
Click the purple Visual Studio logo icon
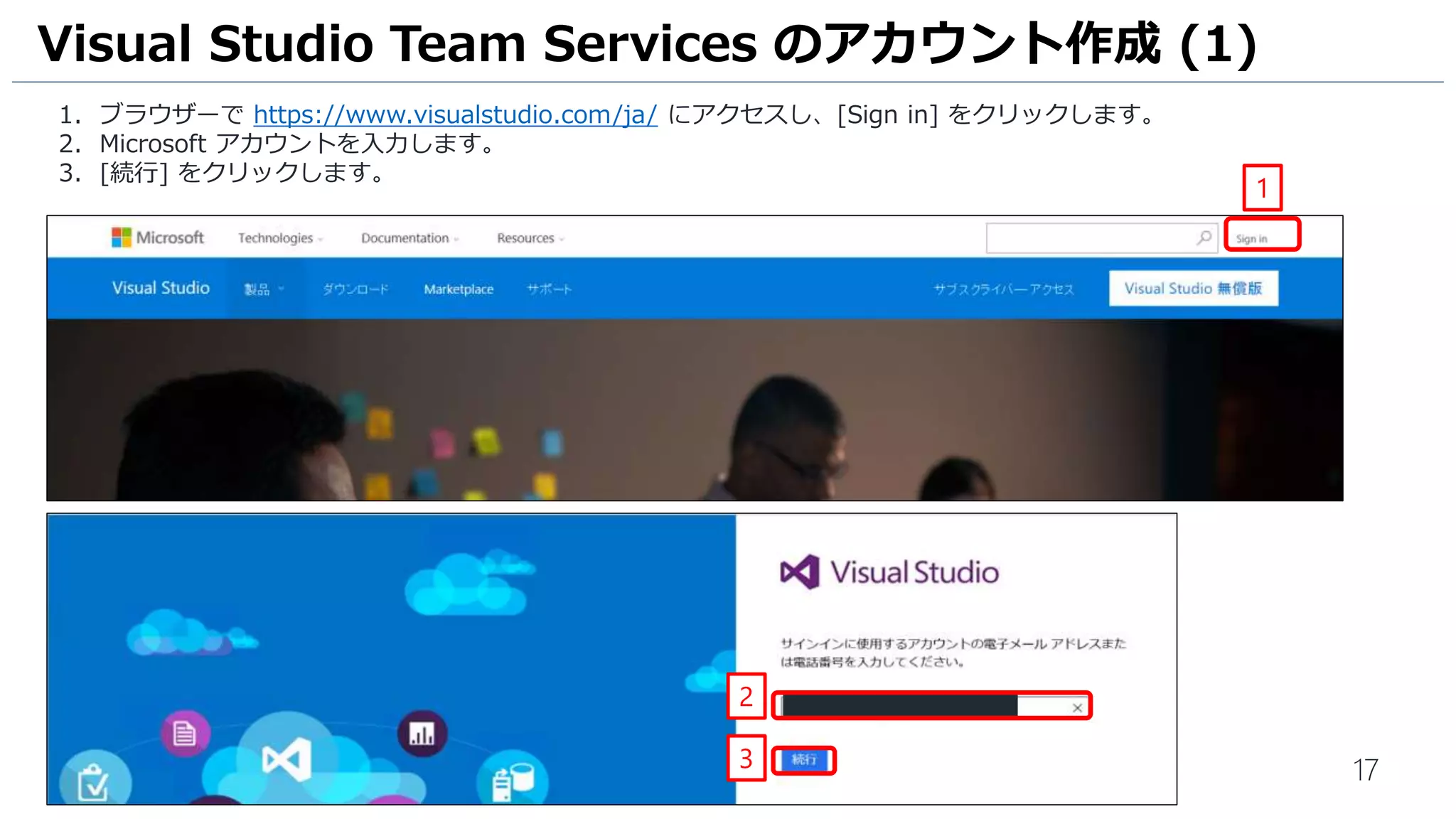(x=800, y=572)
